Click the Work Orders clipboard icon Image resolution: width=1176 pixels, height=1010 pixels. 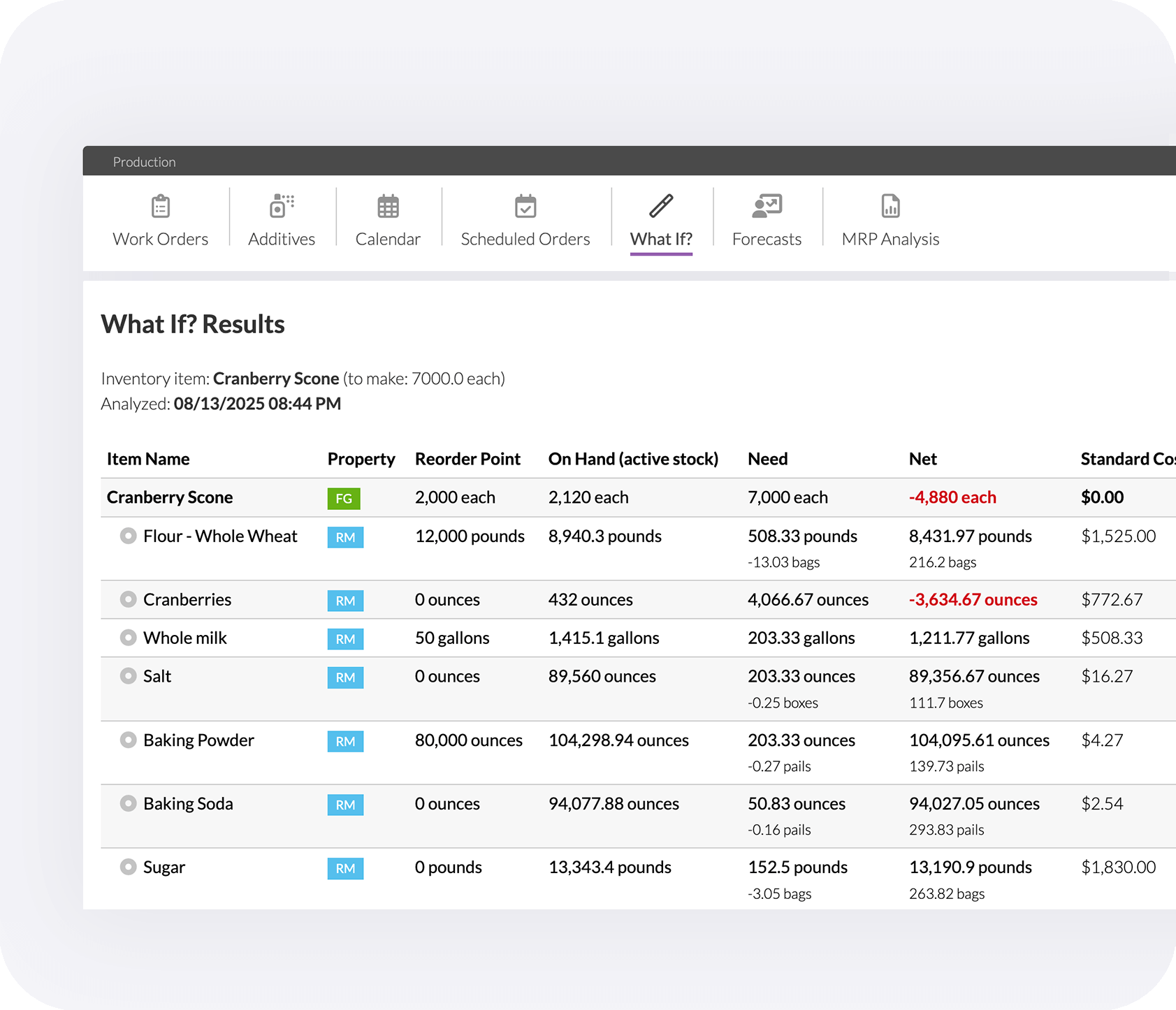pyautogui.click(x=161, y=207)
